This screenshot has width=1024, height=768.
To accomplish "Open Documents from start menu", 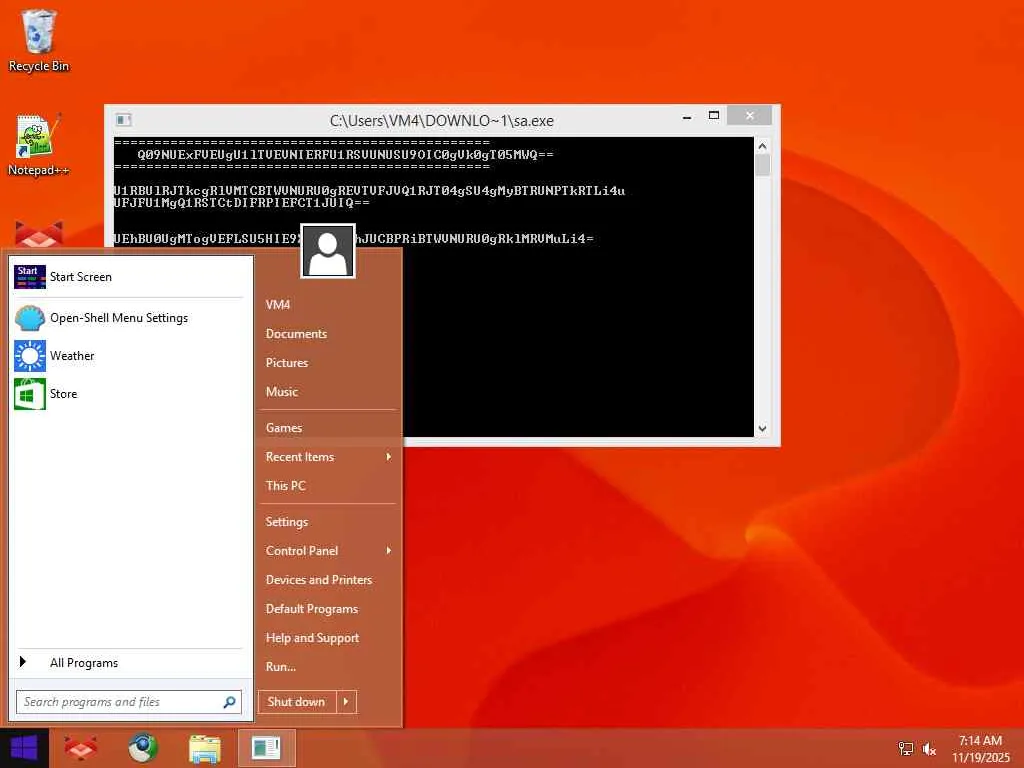I will point(328,334).
